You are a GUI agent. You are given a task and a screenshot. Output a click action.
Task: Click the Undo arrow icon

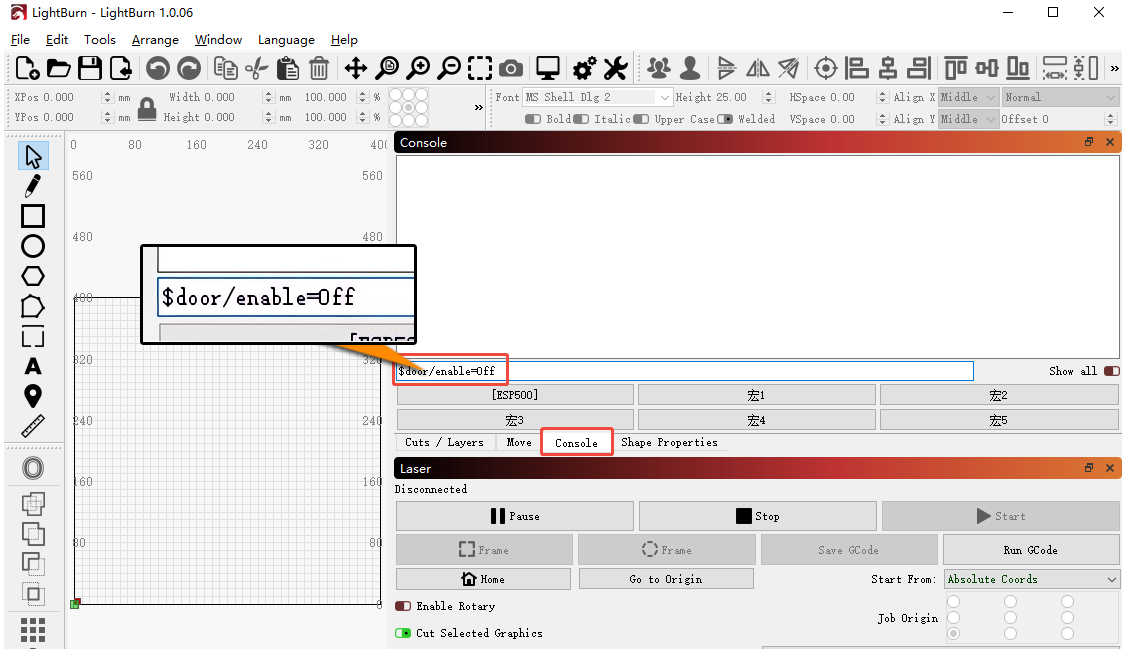click(x=158, y=68)
